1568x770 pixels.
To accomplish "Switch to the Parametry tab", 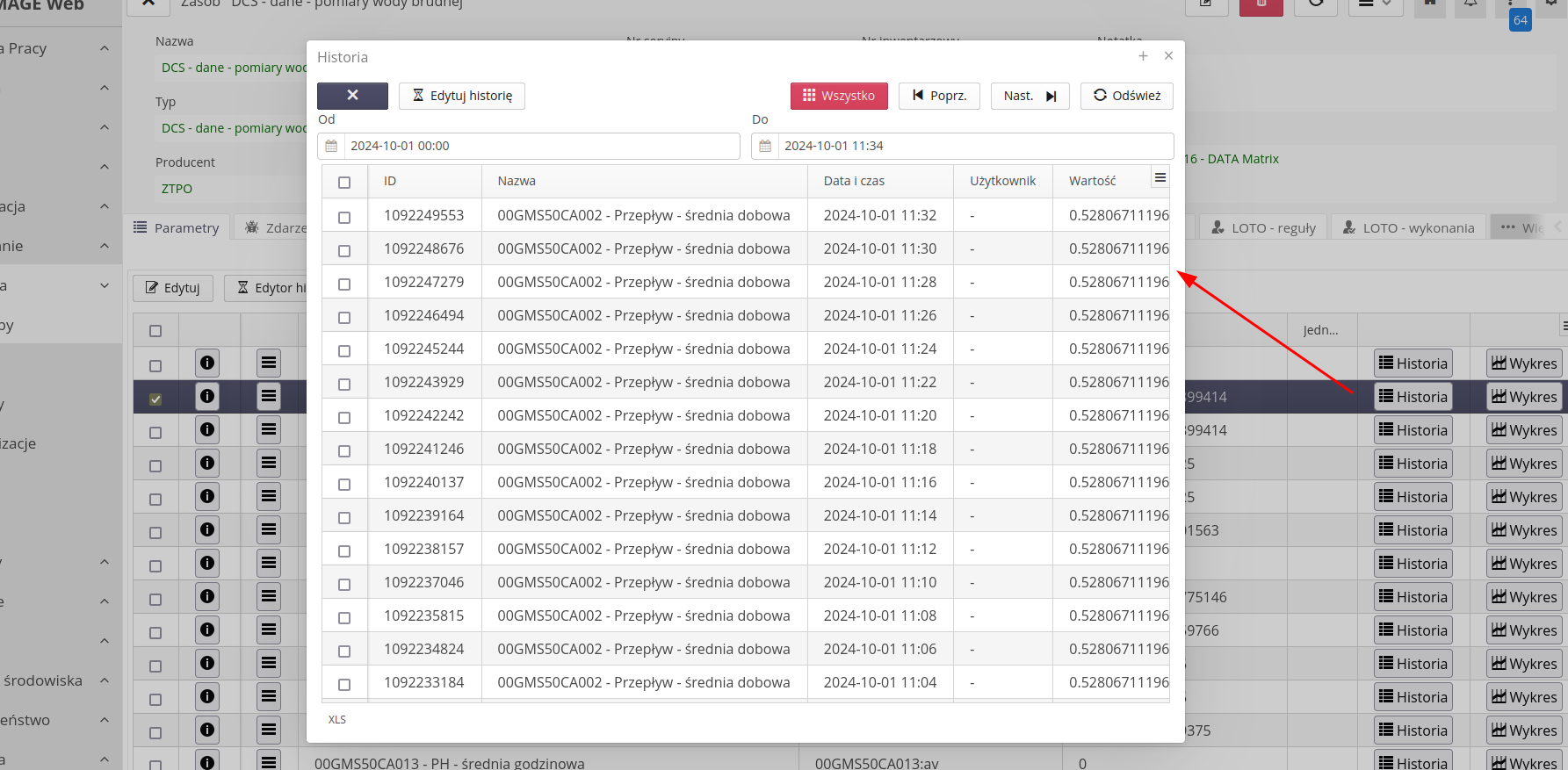I will pos(177,227).
